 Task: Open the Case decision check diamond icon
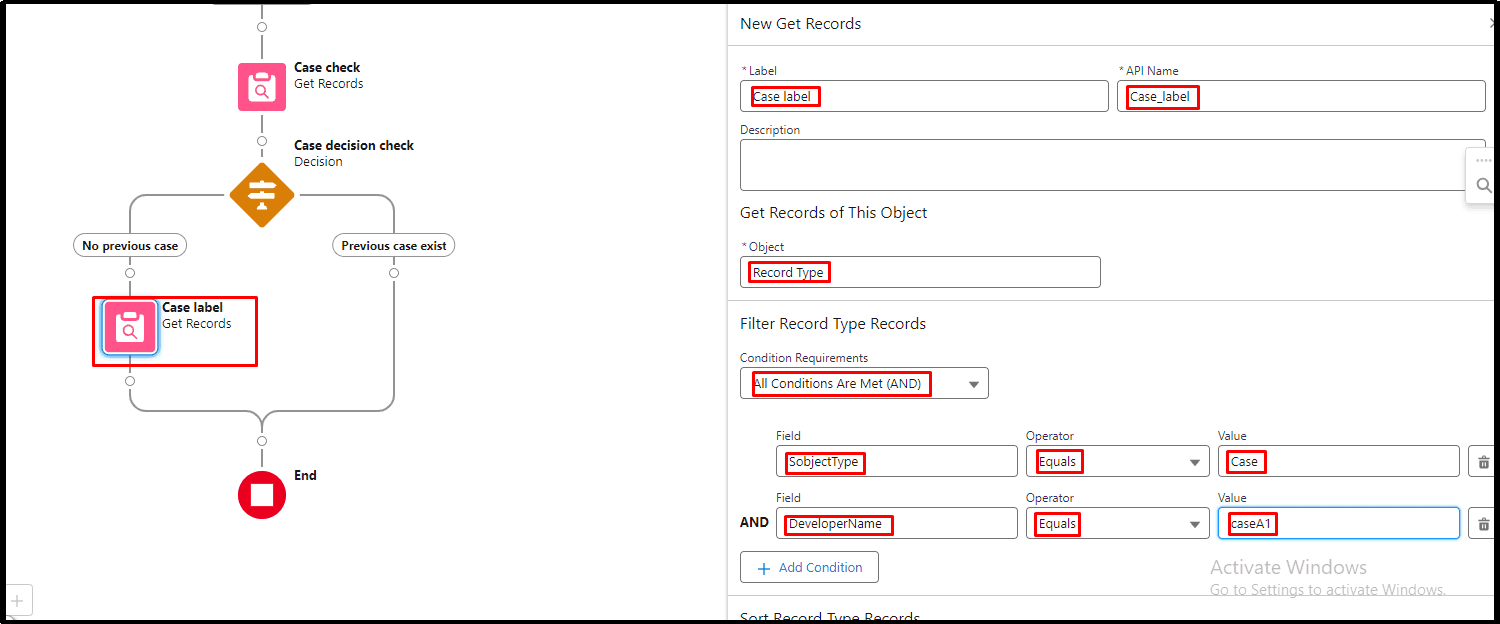(262, 194)
